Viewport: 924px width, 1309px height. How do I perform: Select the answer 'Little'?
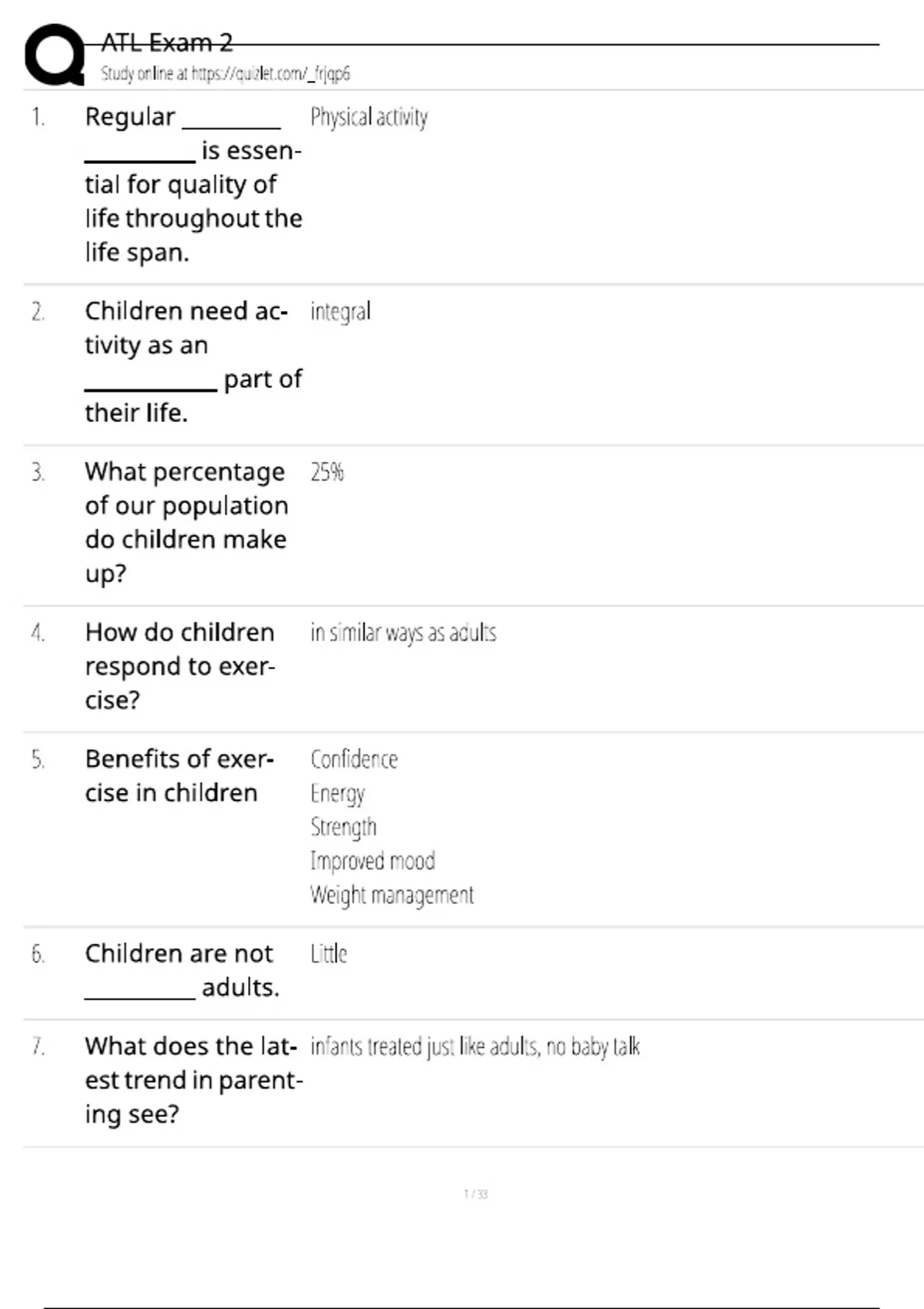coord(329,954)
